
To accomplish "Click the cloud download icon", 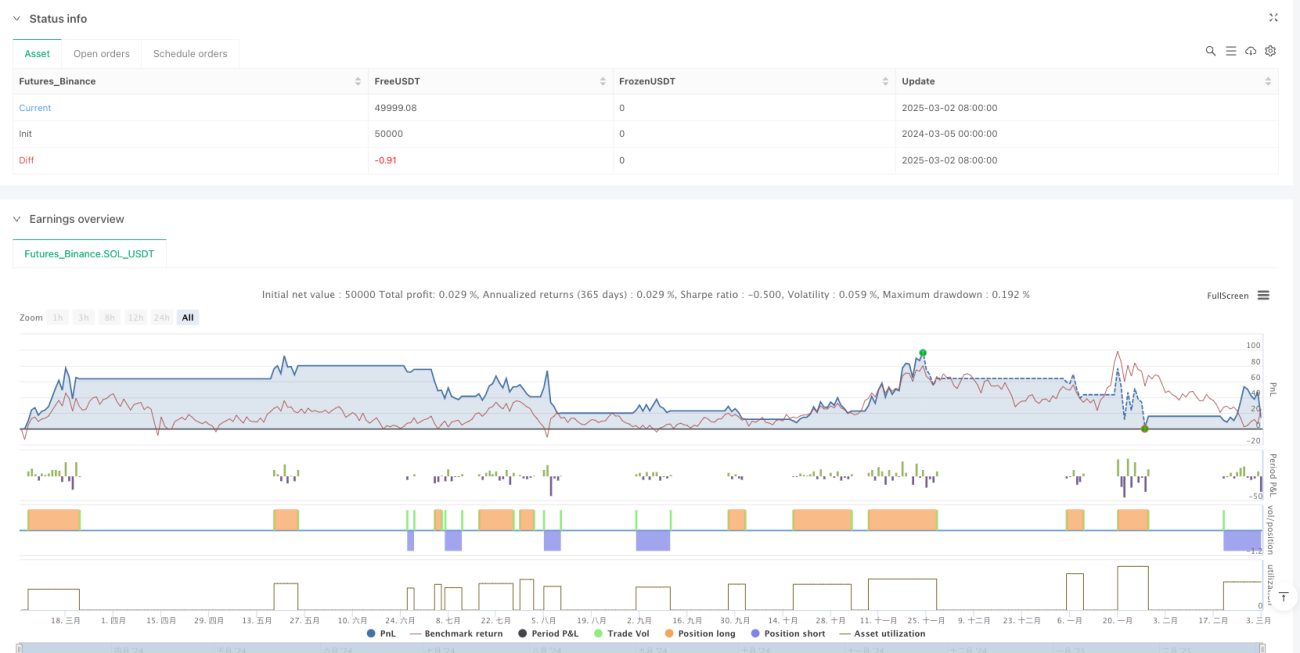I will pos(1250,51).
